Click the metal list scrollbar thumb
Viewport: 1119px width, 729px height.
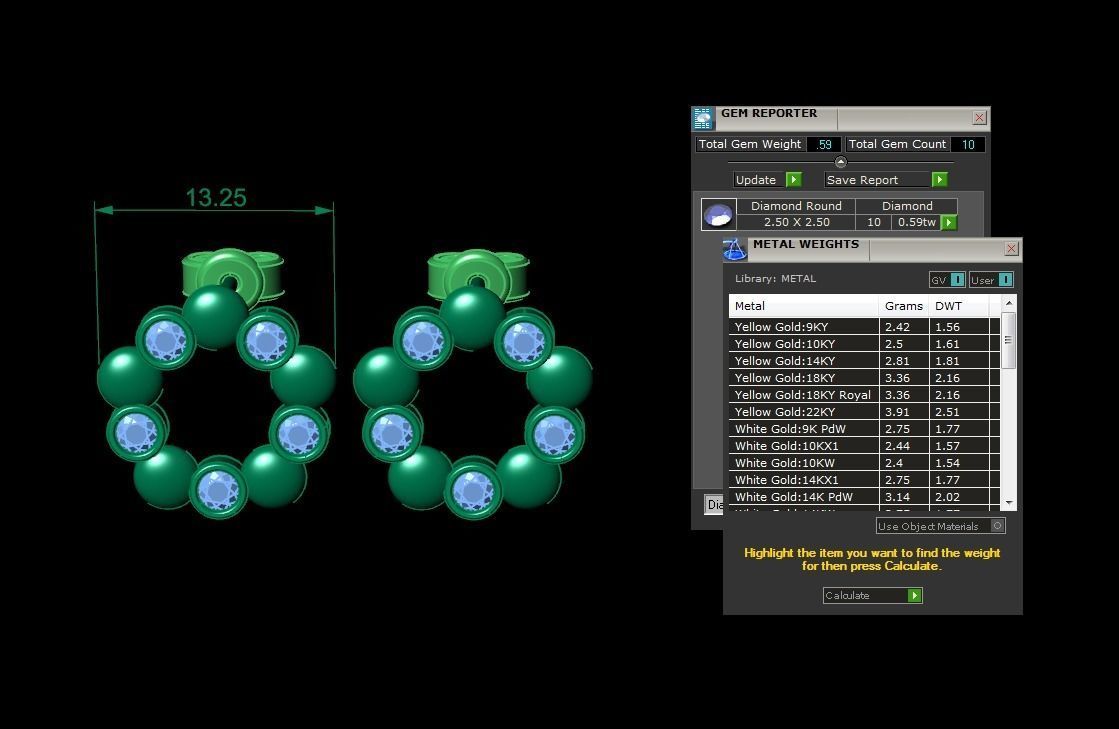(x=1008, y=340)
